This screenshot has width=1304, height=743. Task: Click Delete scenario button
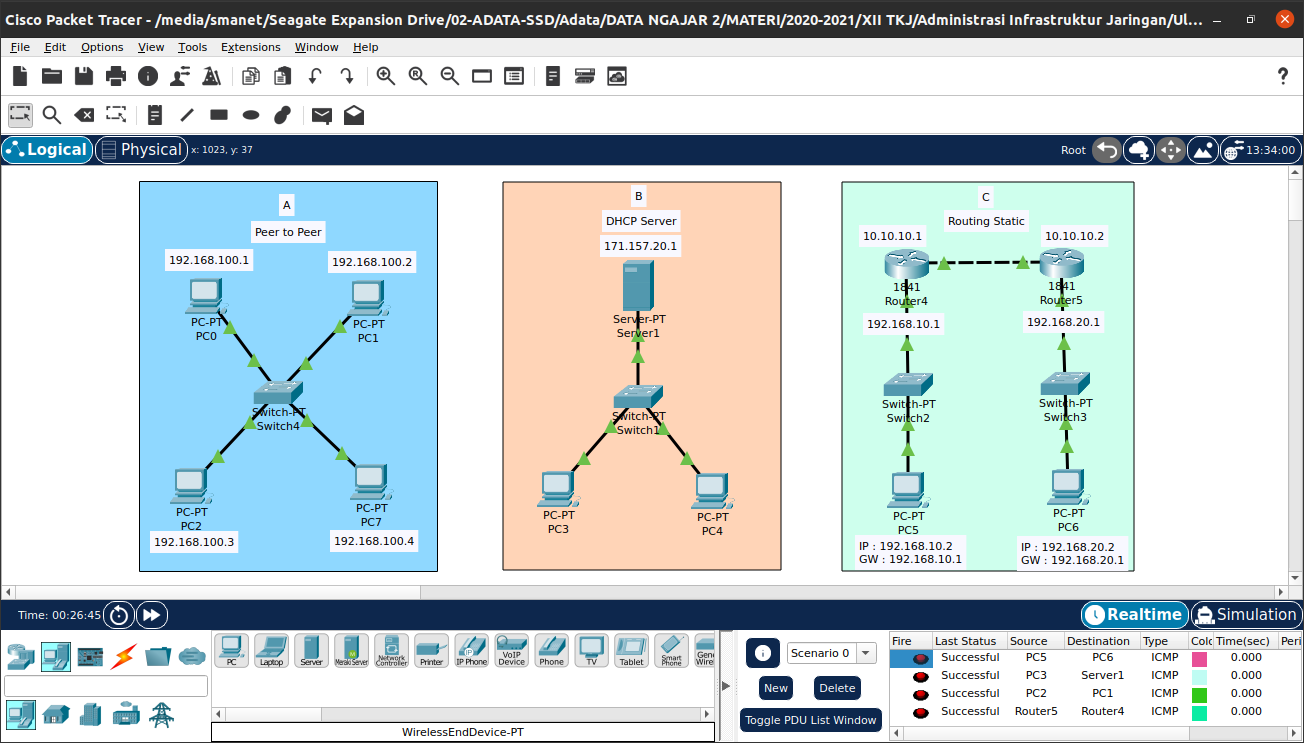pyautogui.click(x=837, y=688)
